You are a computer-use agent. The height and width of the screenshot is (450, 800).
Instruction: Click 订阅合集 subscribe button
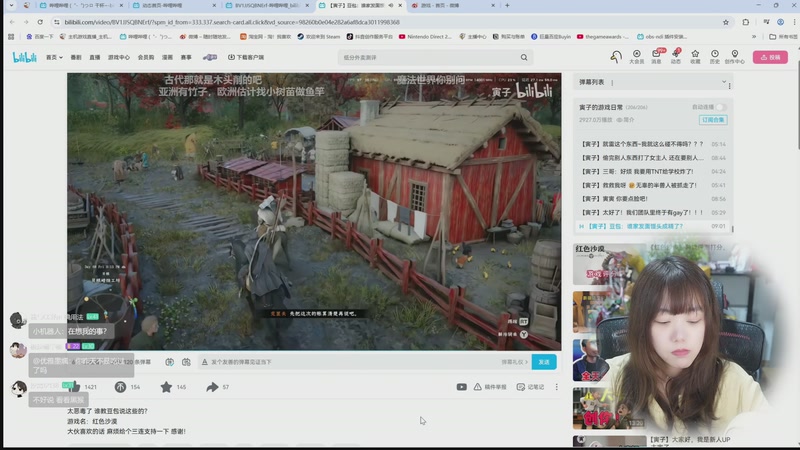[x=713, y=120]
